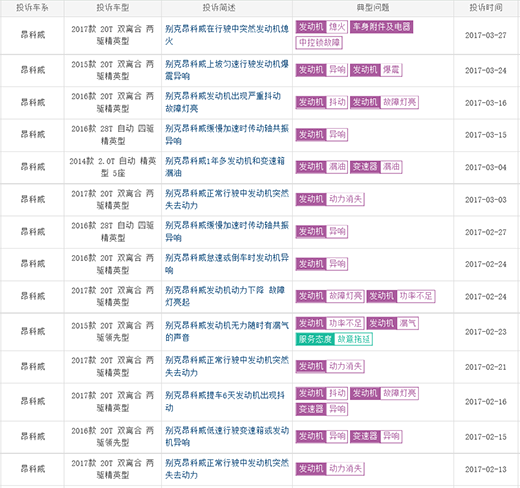Click the 投诉车型 column header
The image size is (520, 488).
(x=113, y=8)
